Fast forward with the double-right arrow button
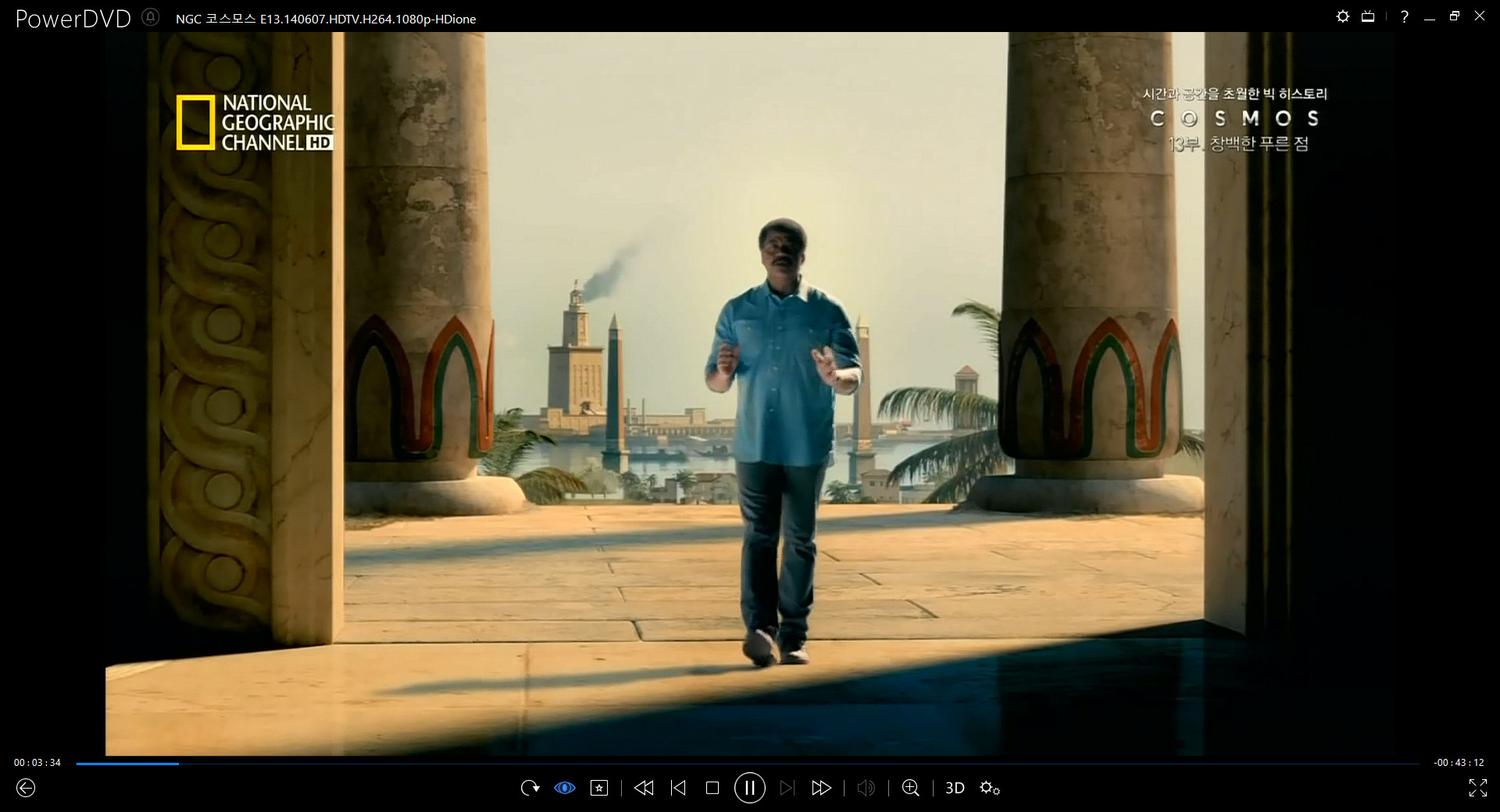Image resolution: width=1500 pixels, height=812 pixels. click(x=821, y=788)
